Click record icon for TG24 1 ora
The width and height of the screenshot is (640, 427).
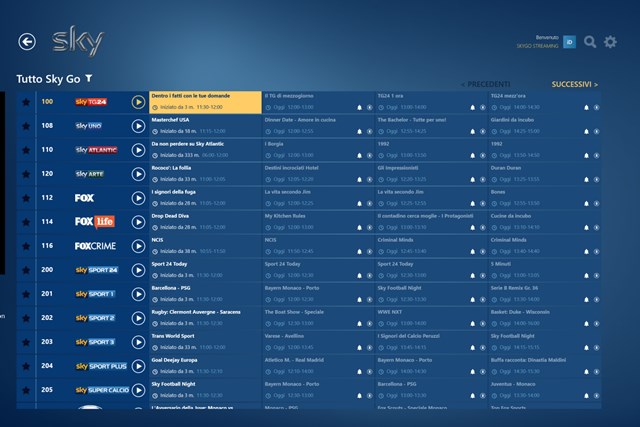point(483,108)
